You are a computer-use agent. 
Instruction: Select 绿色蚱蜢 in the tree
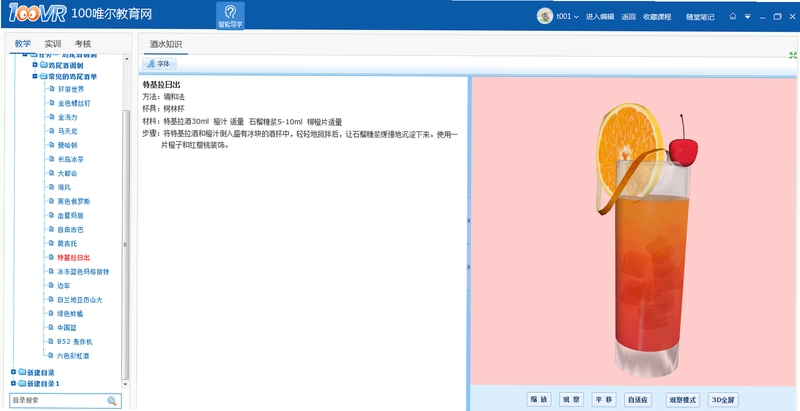(x=71, y=314)
